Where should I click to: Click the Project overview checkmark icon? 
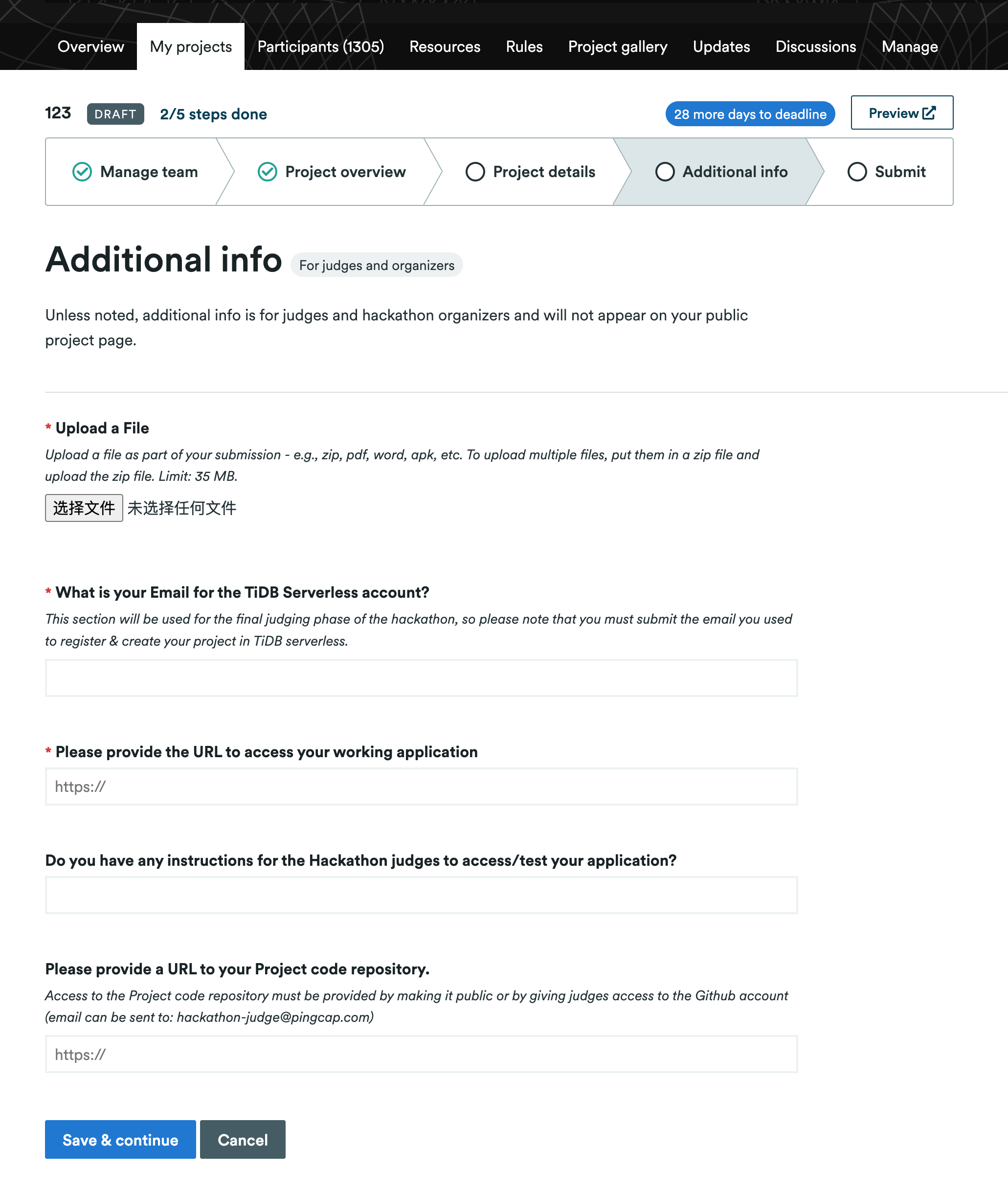tap(267, 171)
